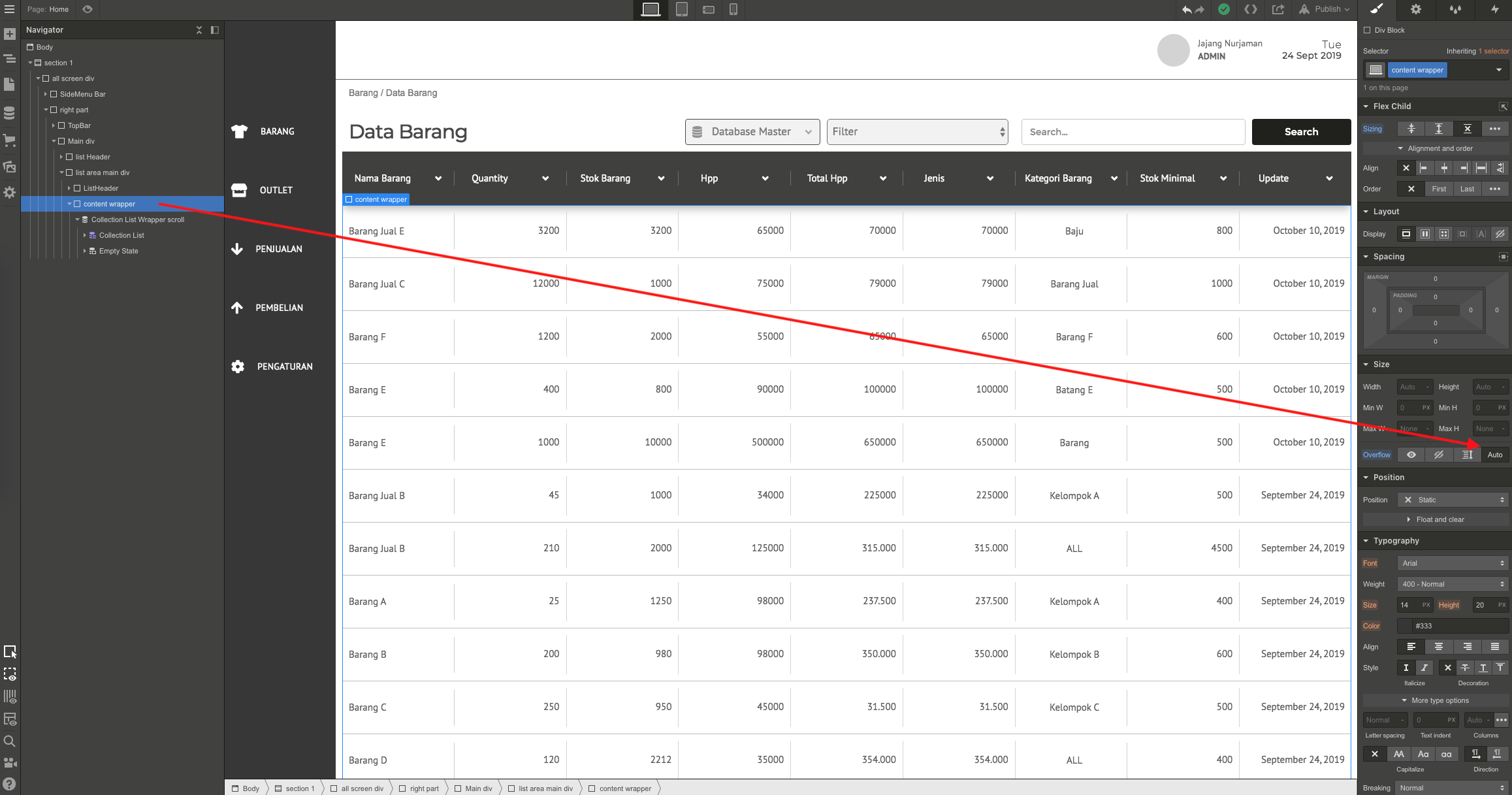Viewport: 1512px width, 795px height.
Task: Set overflow to visible
Action: (1411, 455)
